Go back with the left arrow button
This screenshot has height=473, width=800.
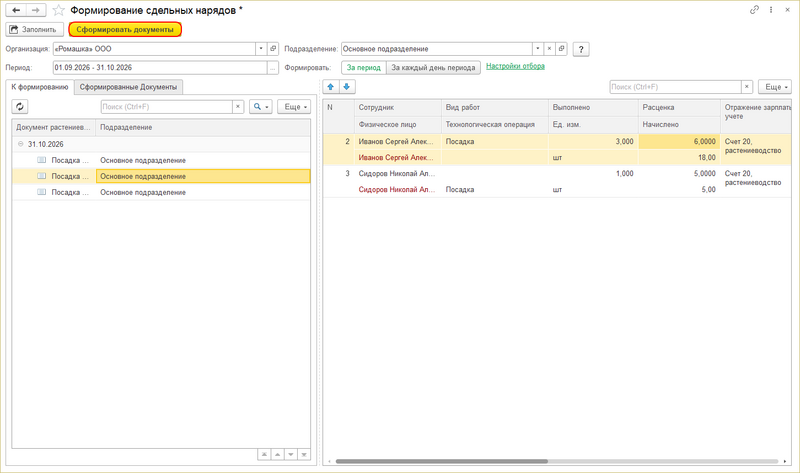pos(16,10)
